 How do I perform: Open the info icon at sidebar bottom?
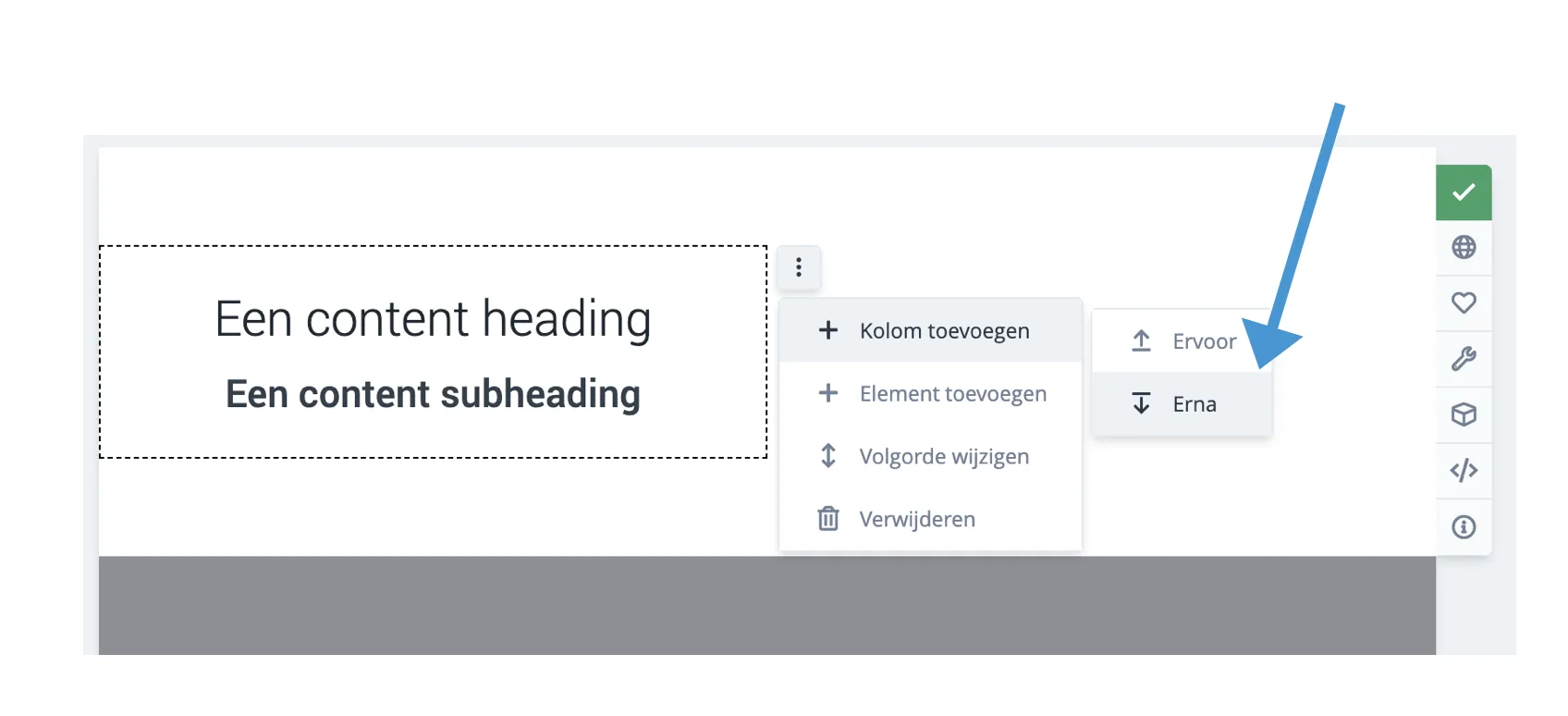click(x=1464, y=525)
